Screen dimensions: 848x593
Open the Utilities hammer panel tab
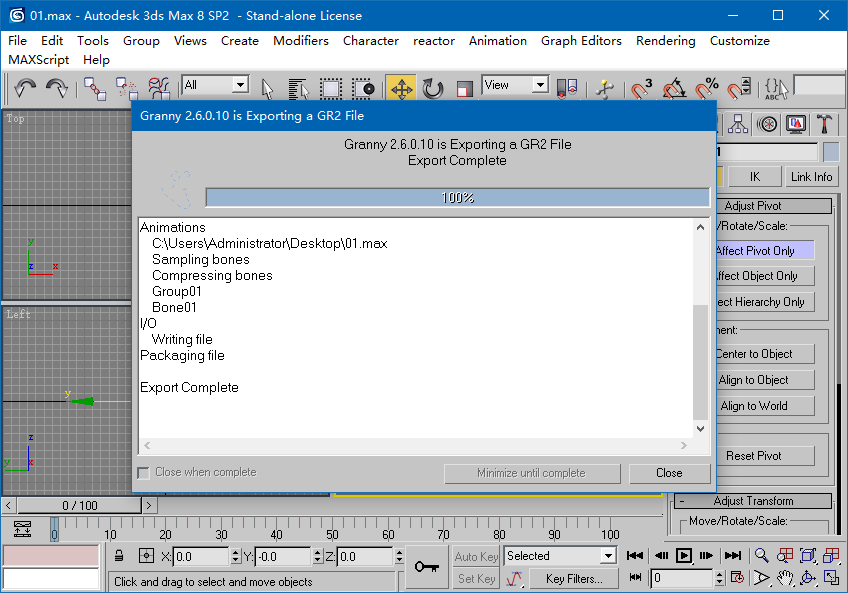(x=824, y=124)
